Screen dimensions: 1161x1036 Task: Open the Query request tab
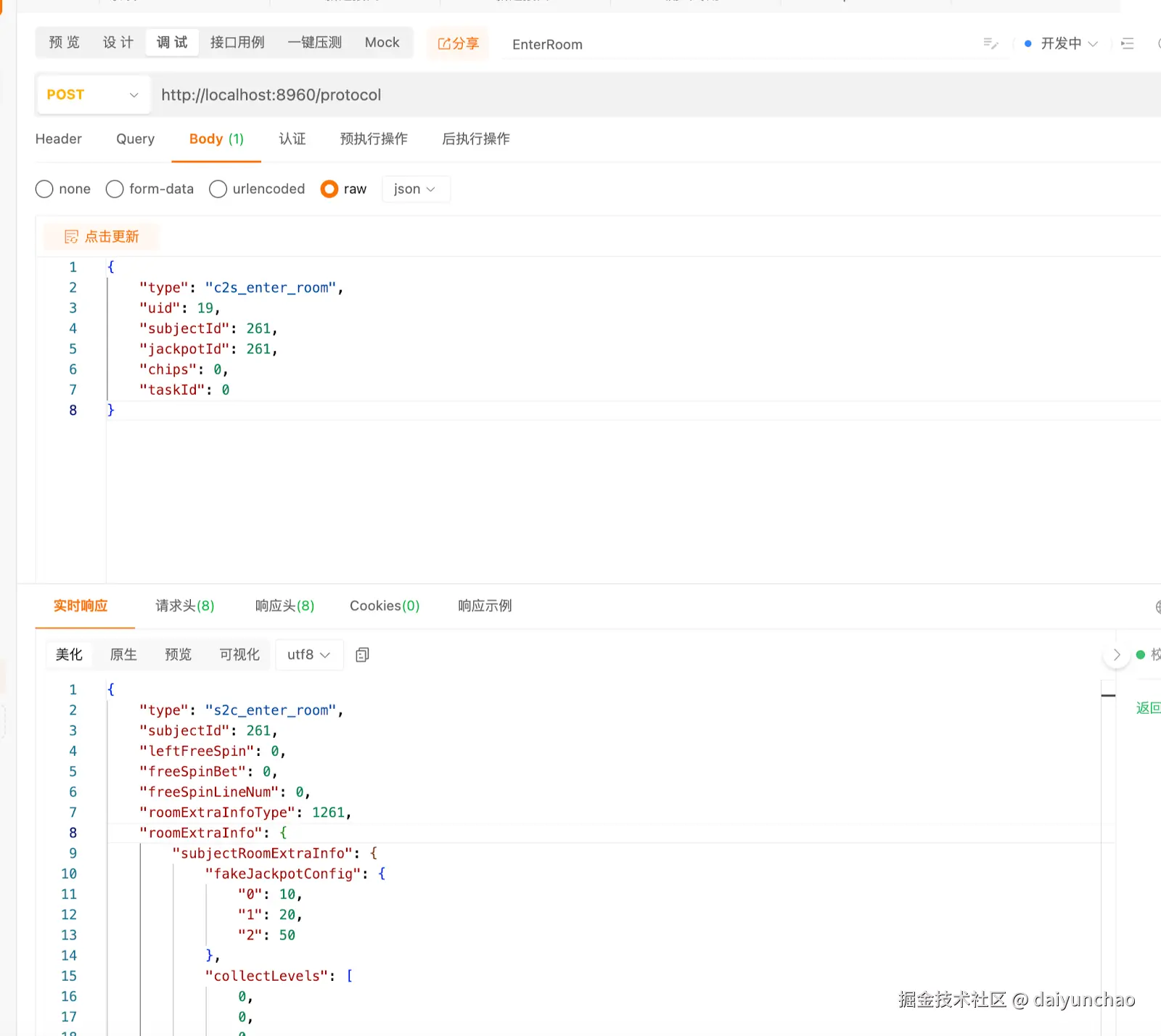coord(136,139)
